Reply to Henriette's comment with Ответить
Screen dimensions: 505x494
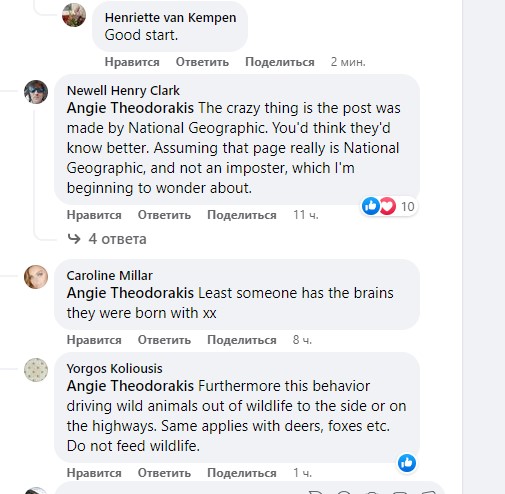pos(202,62)
